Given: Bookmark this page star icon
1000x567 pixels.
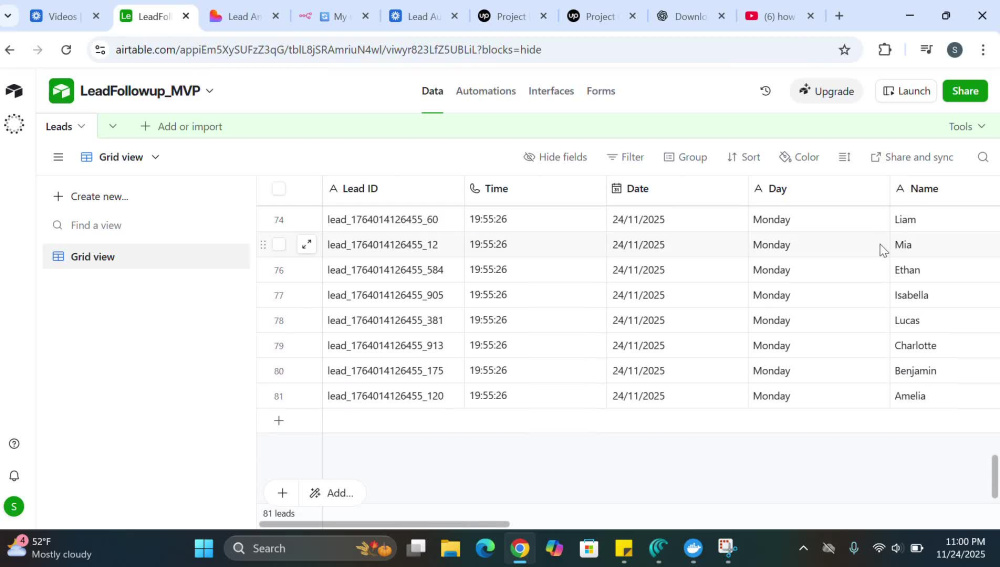Looking at the screenshot, I should 844,50.
